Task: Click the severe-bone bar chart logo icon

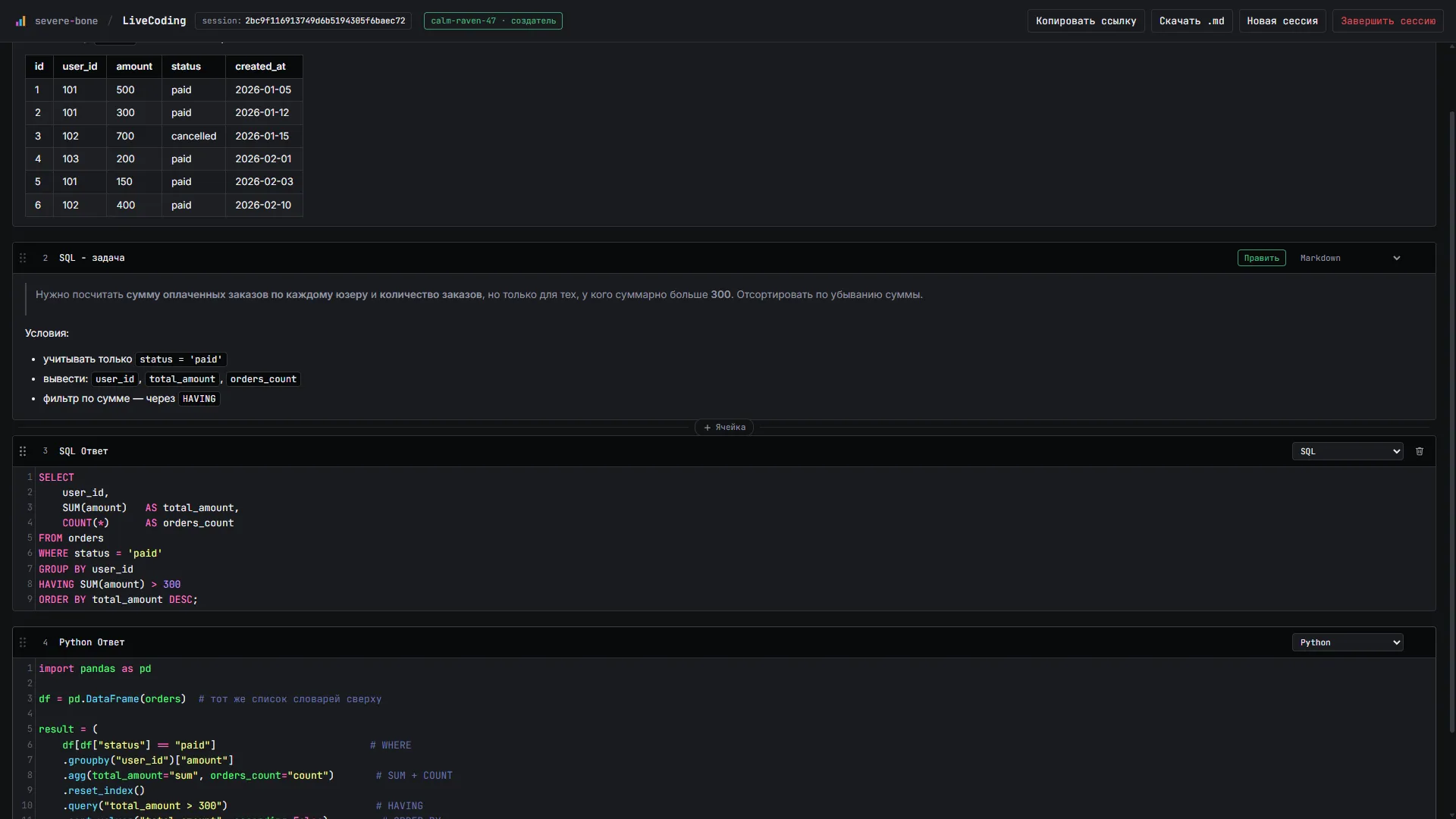Action: (20, 21)
